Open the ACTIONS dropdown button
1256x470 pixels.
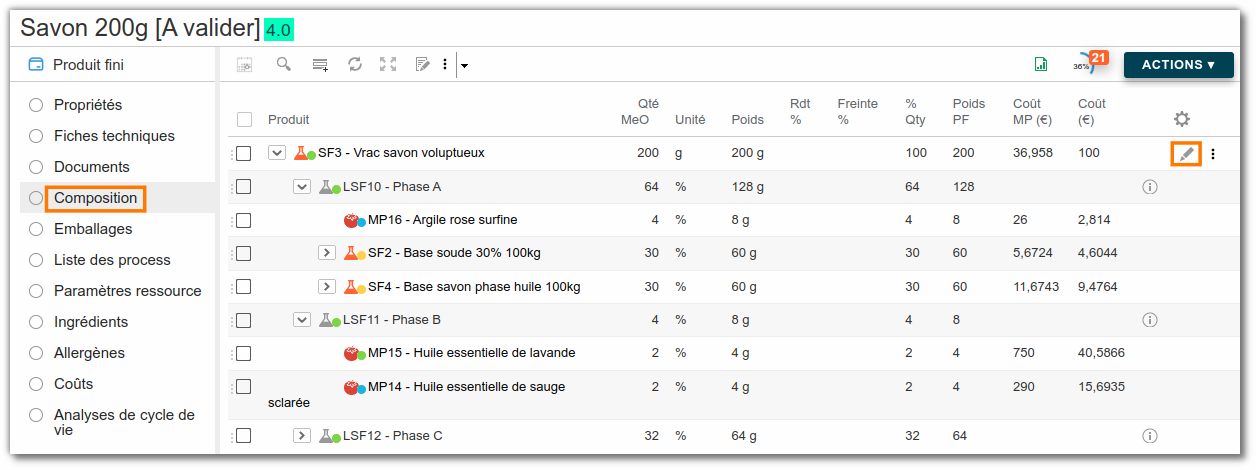pos(1178,65)
